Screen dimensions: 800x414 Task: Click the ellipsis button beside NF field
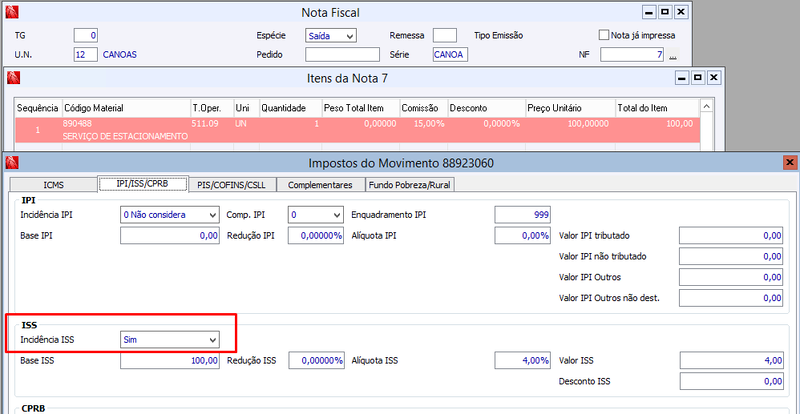(673, 54)
